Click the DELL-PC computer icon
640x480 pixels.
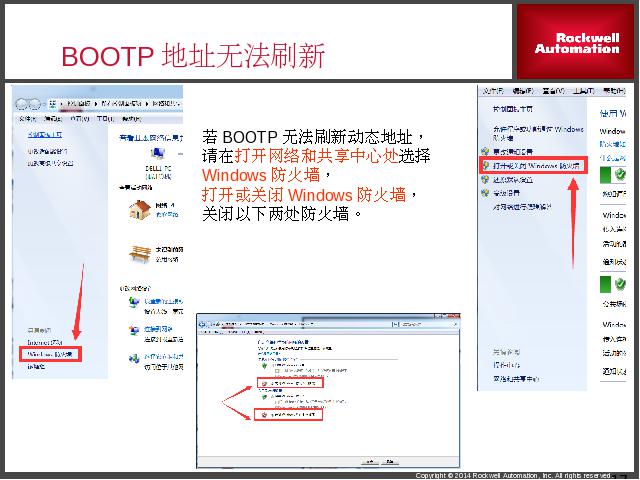(x=158, y=154)
